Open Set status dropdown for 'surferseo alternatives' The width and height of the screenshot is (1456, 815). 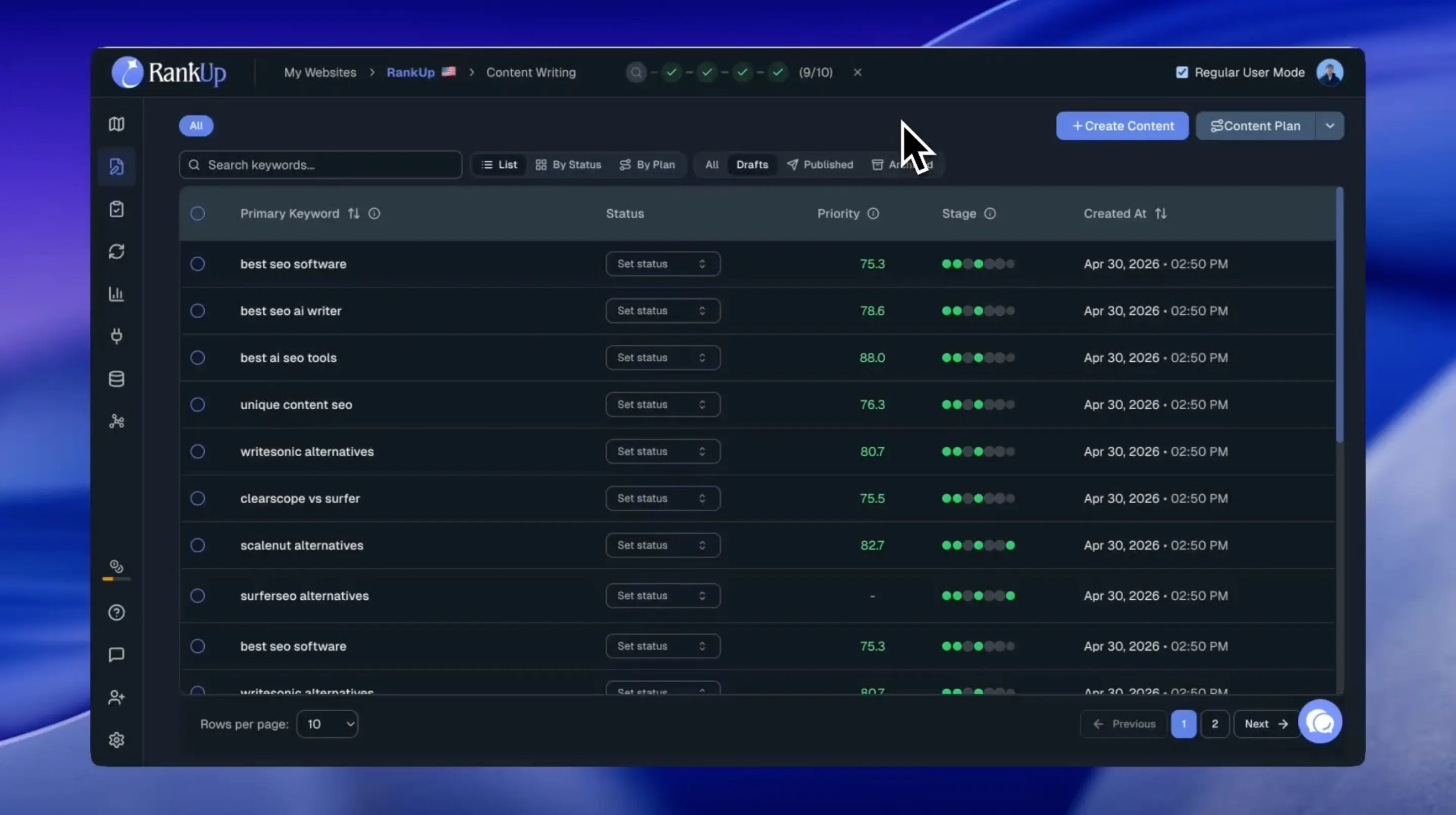pos(663,596)
